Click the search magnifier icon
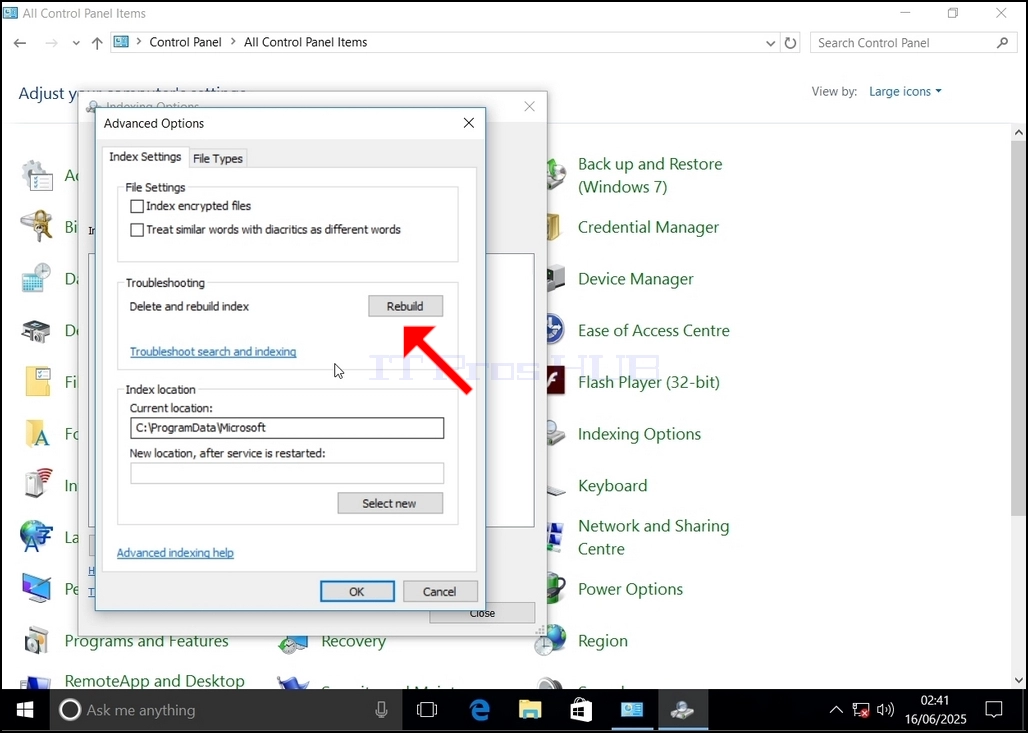This screenshot has height=733, width=1028. pos(1002,43)
